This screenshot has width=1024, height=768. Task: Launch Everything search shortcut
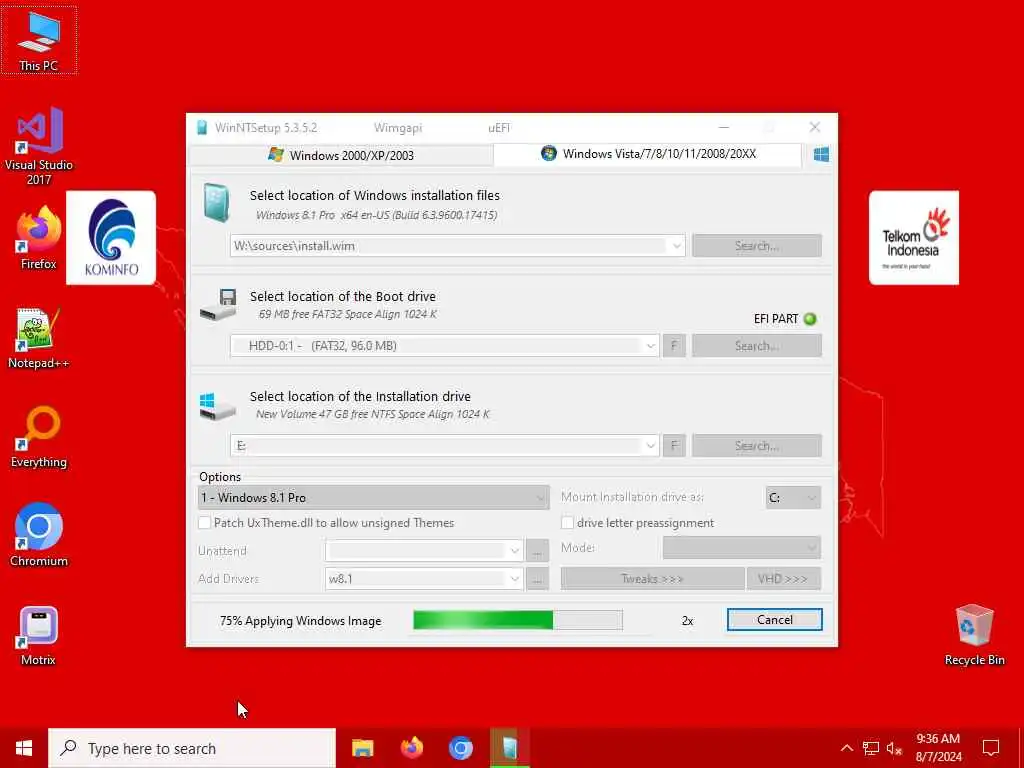point(39,436)
